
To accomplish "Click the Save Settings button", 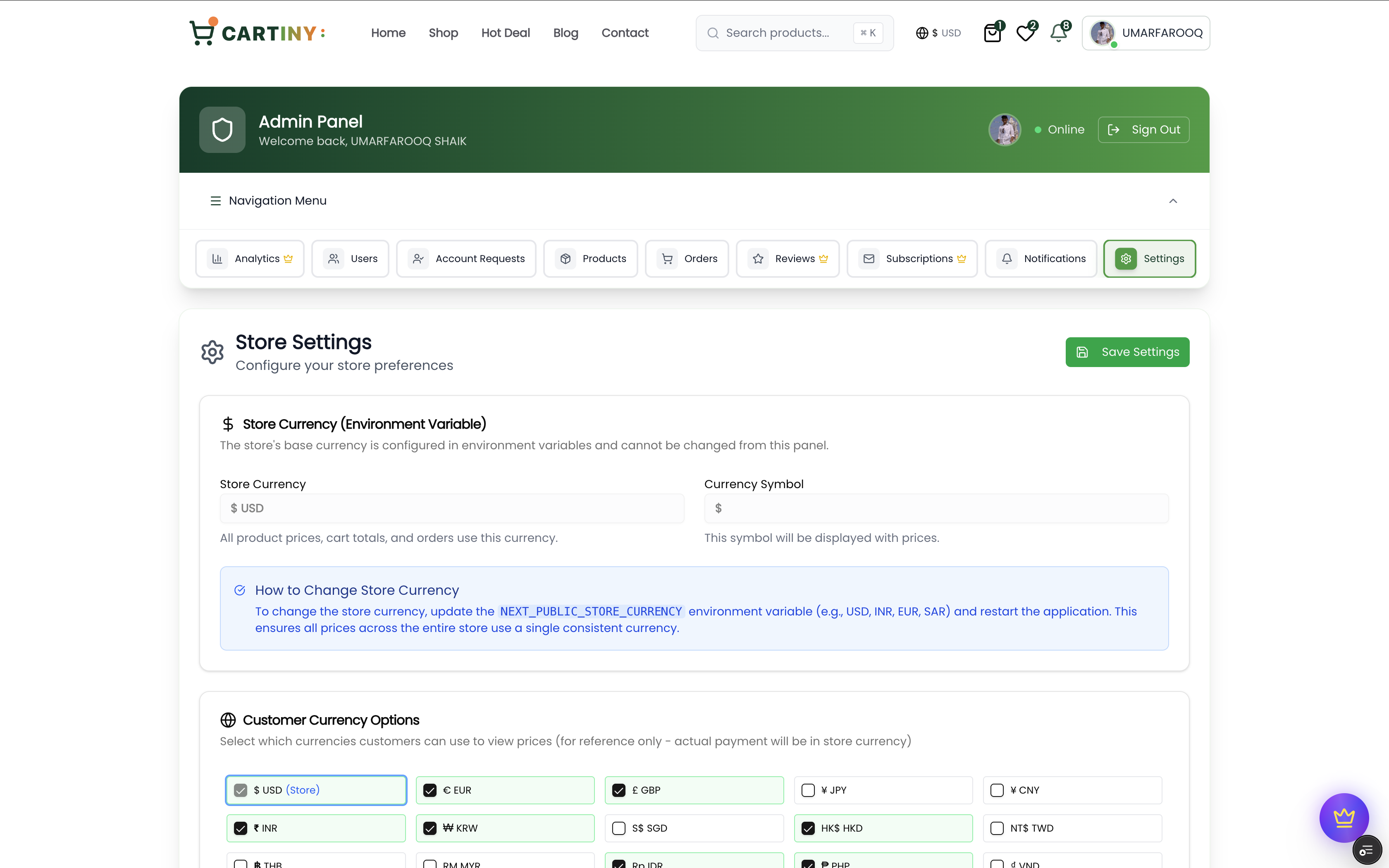I will pos(1127,352).
